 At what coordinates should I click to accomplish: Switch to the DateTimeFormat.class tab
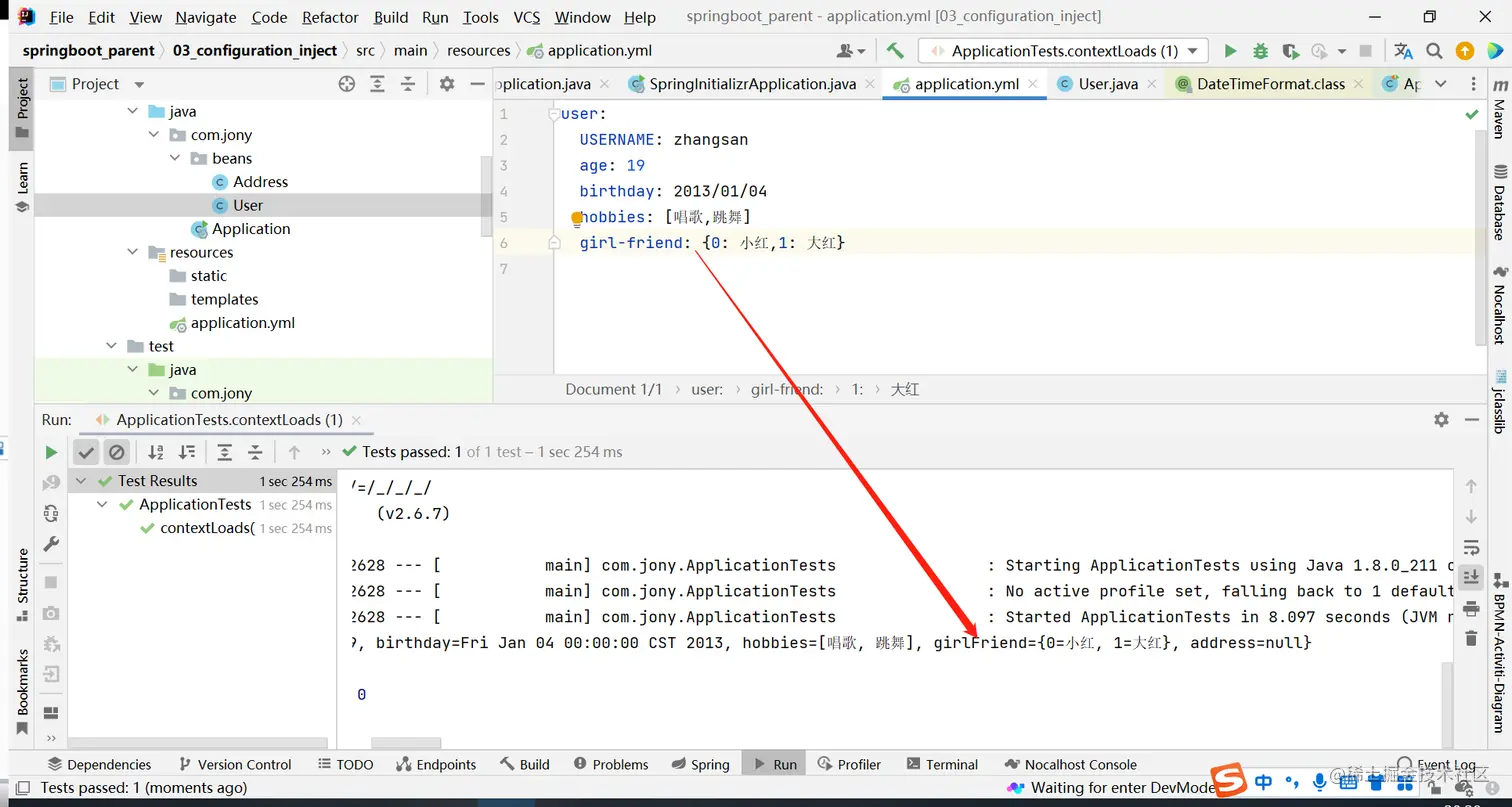point(1270,84)
